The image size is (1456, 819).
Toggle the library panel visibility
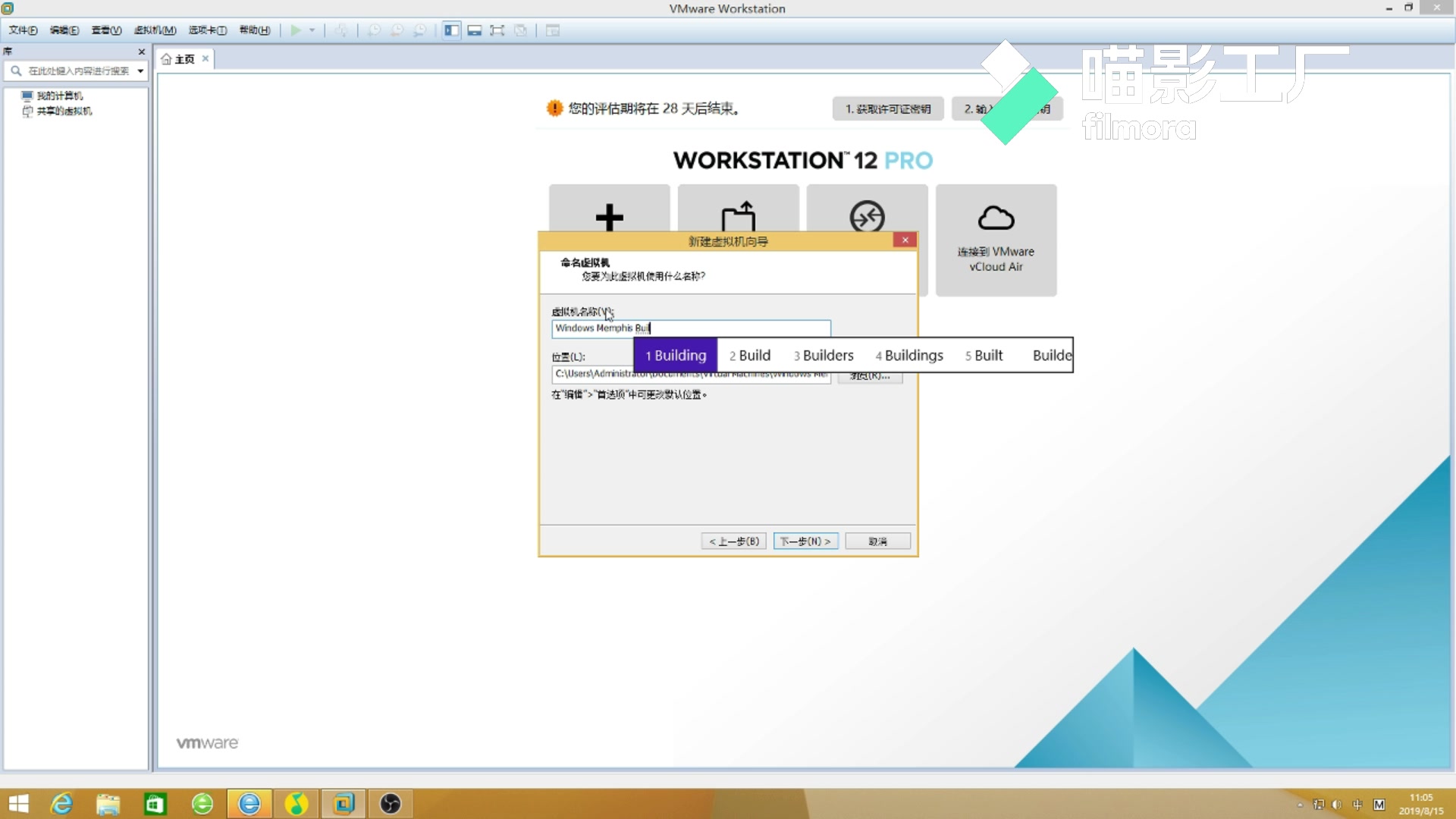click(x=451, y=30)
